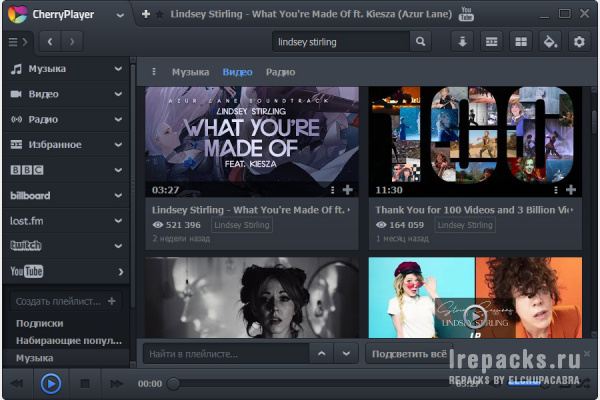Add current track with plus icon in title bar

146,14
